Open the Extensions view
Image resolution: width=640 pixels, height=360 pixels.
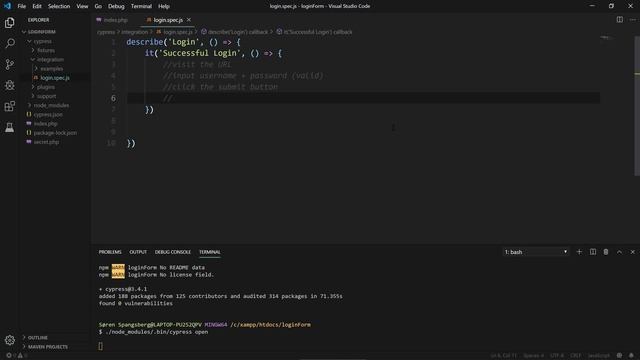click(x=9, y=106)
